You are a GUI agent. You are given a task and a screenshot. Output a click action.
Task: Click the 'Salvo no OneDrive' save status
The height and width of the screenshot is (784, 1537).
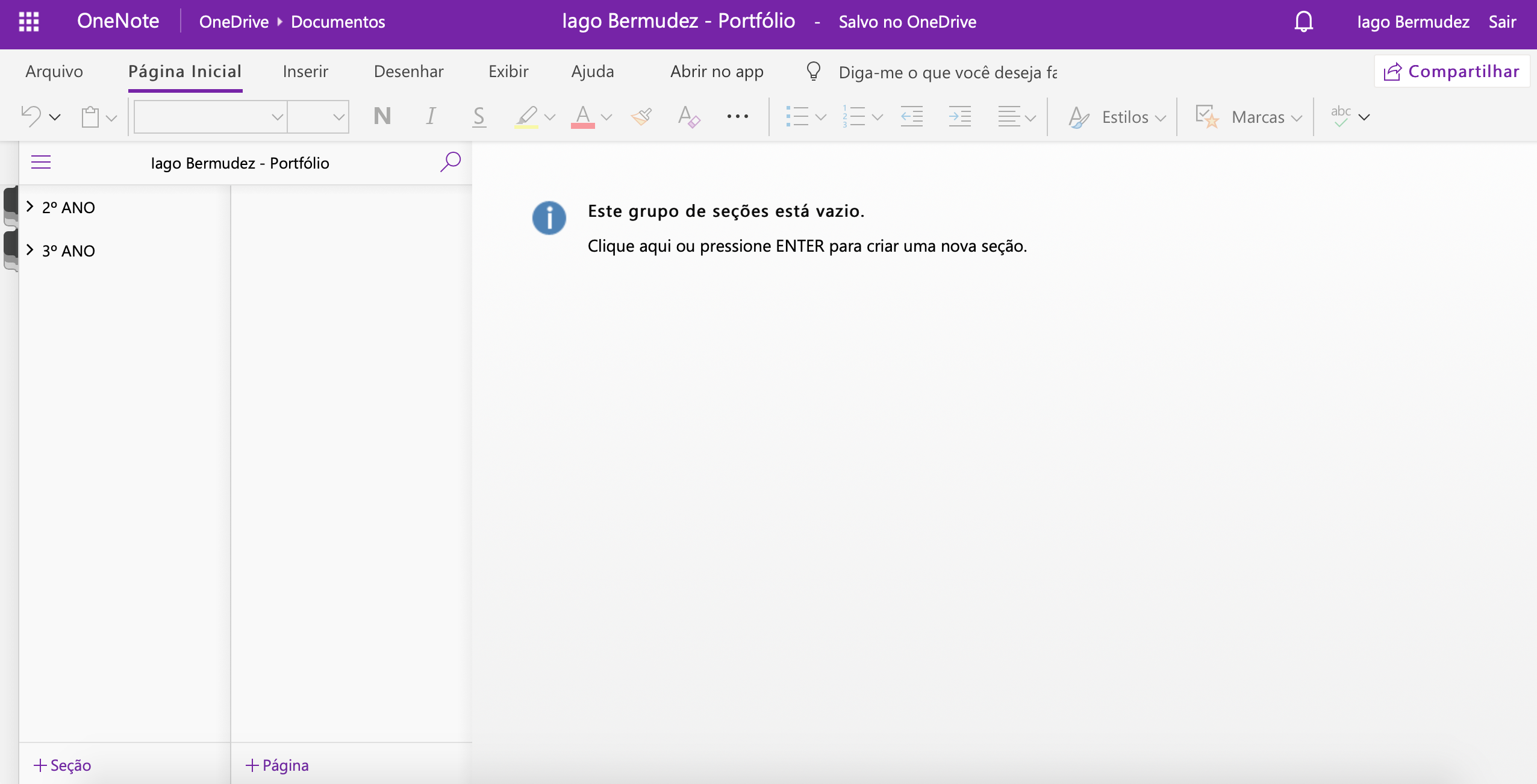907,22
